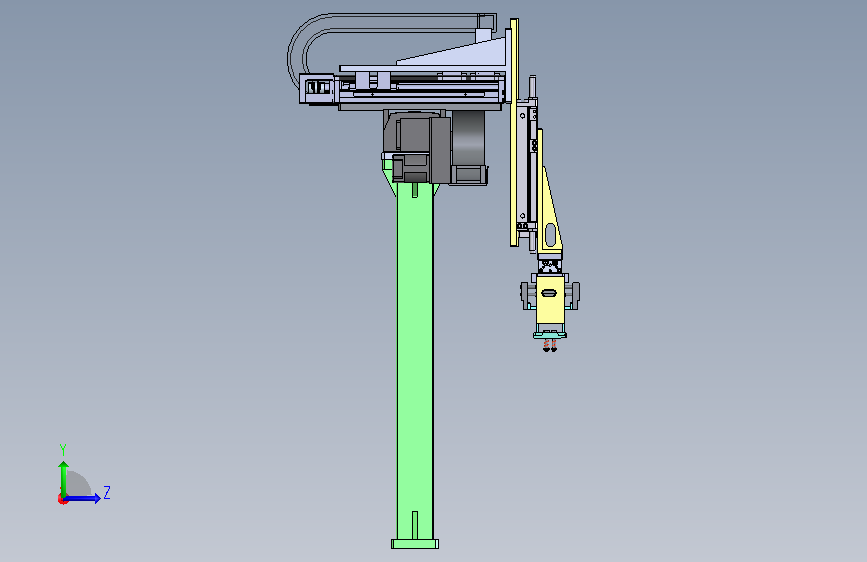Image resolution: width=867 pixels, height=562 pixels.
Task: Click the letter Y label of the triad
Action: click(x=63, y=450)
